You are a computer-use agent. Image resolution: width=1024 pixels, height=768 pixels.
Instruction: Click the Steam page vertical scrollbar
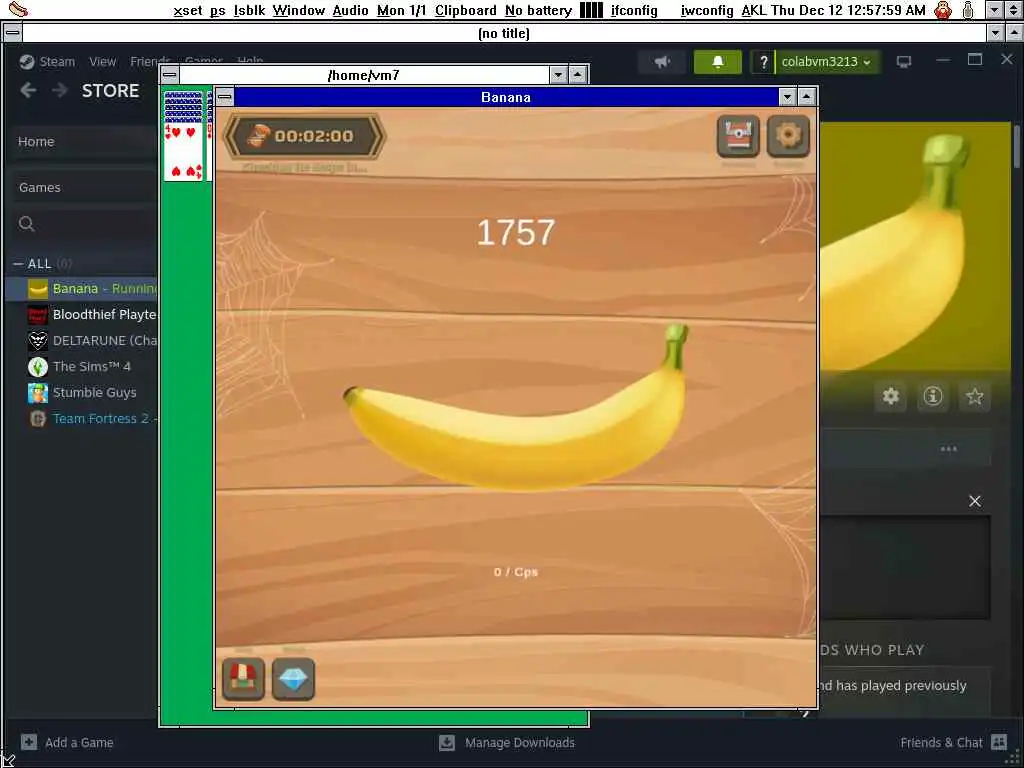(x=1017, y=146)
